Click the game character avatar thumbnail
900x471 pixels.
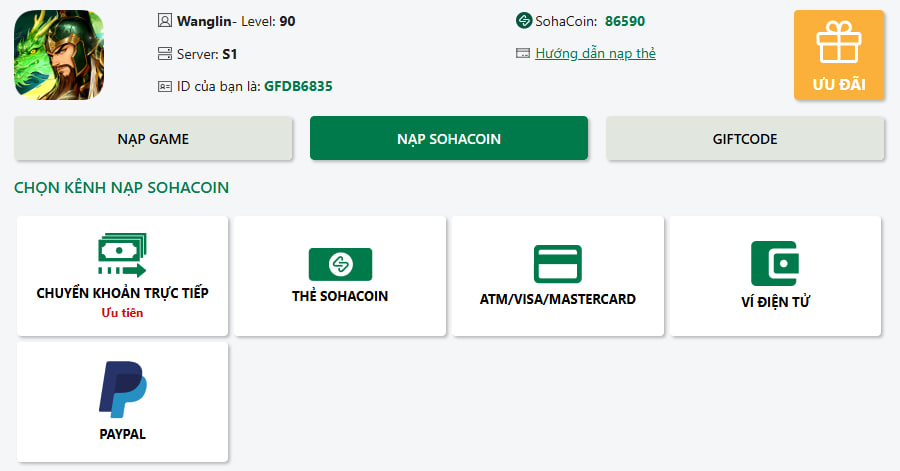coord(59,54)
